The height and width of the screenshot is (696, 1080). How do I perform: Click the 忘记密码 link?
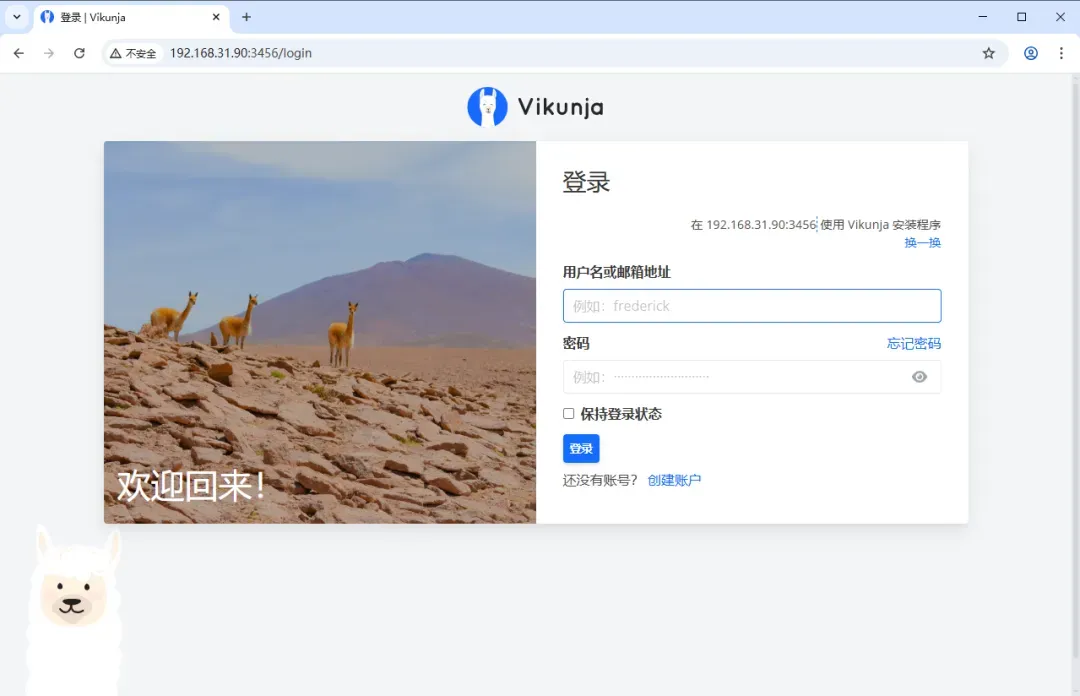(x=913, y=343)
